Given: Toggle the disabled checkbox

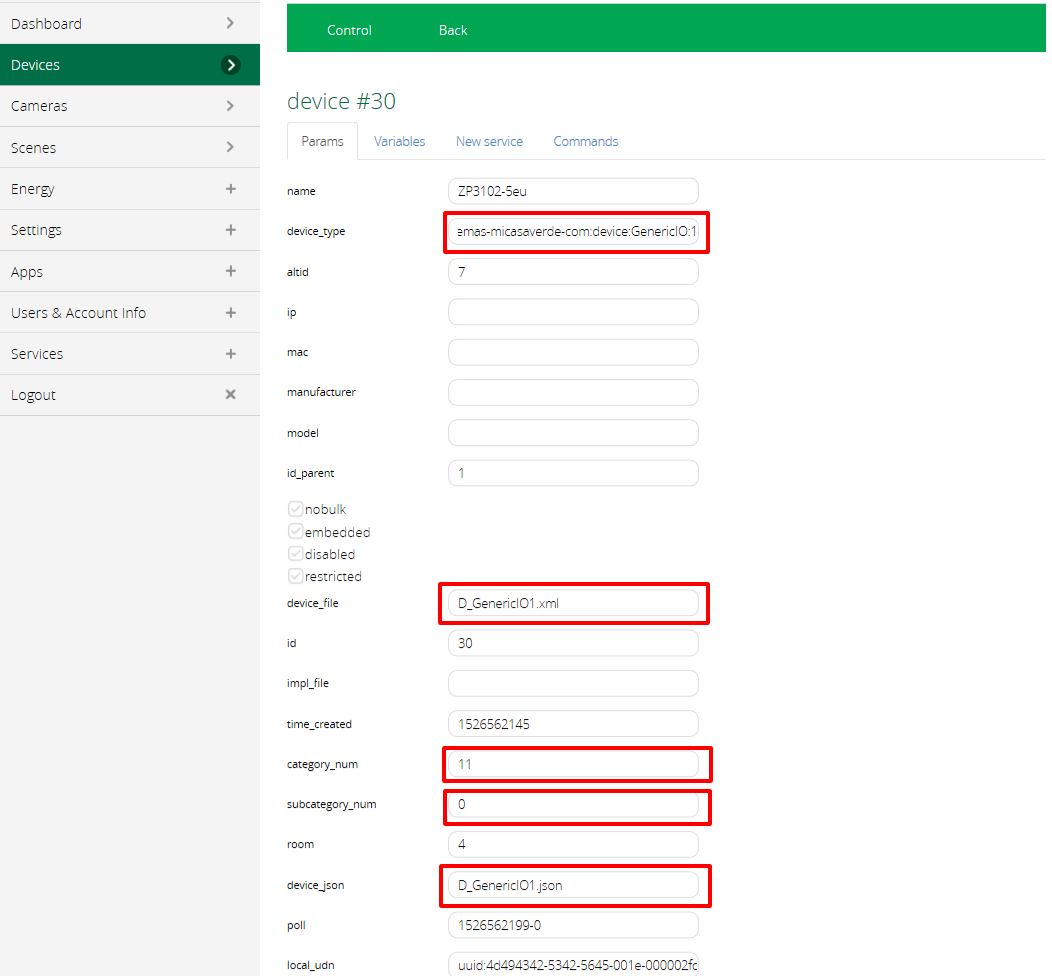Looking at the screenshot, I should (x=296, y=554).
